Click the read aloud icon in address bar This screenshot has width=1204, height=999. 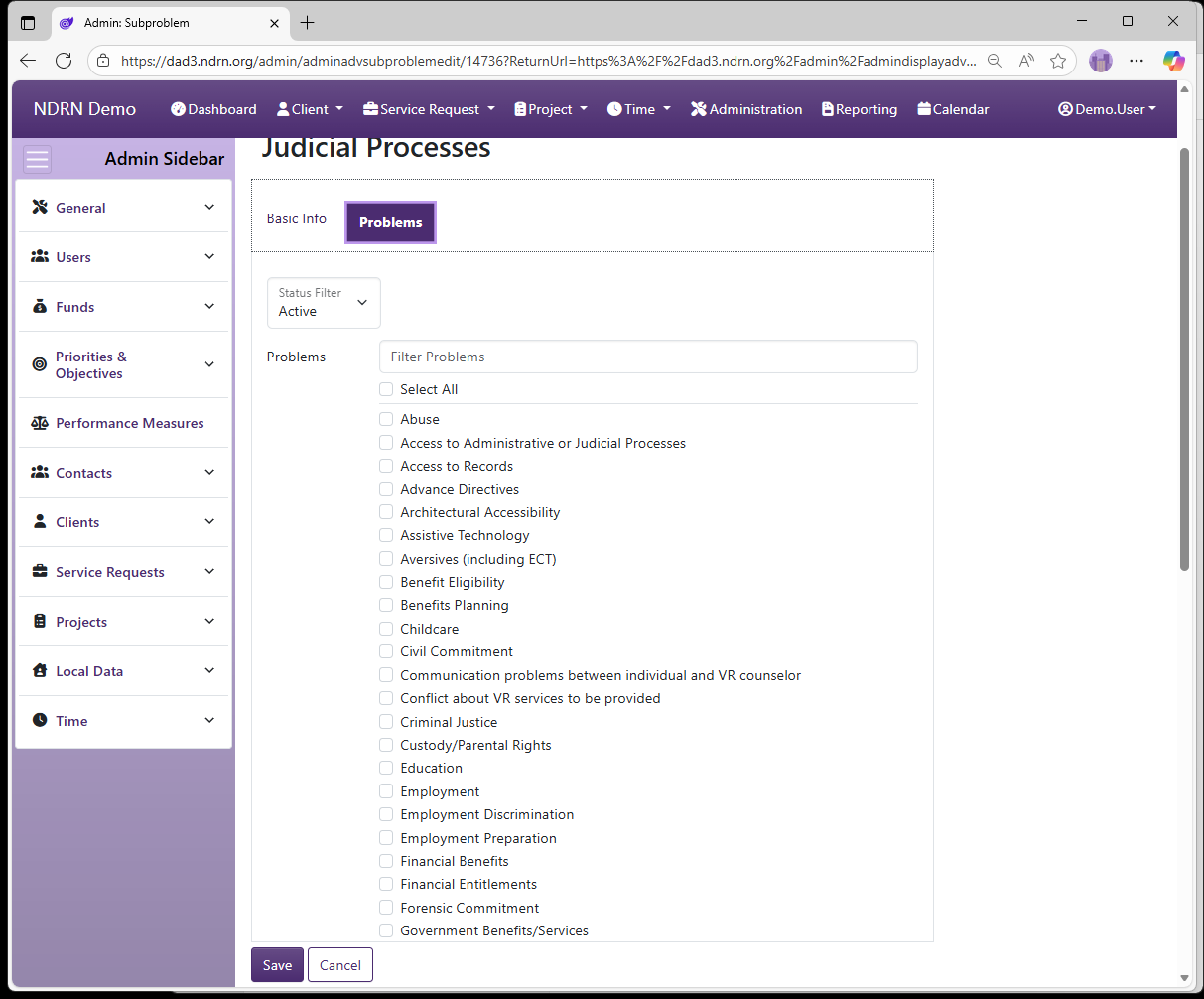[x=1026, y=61]
